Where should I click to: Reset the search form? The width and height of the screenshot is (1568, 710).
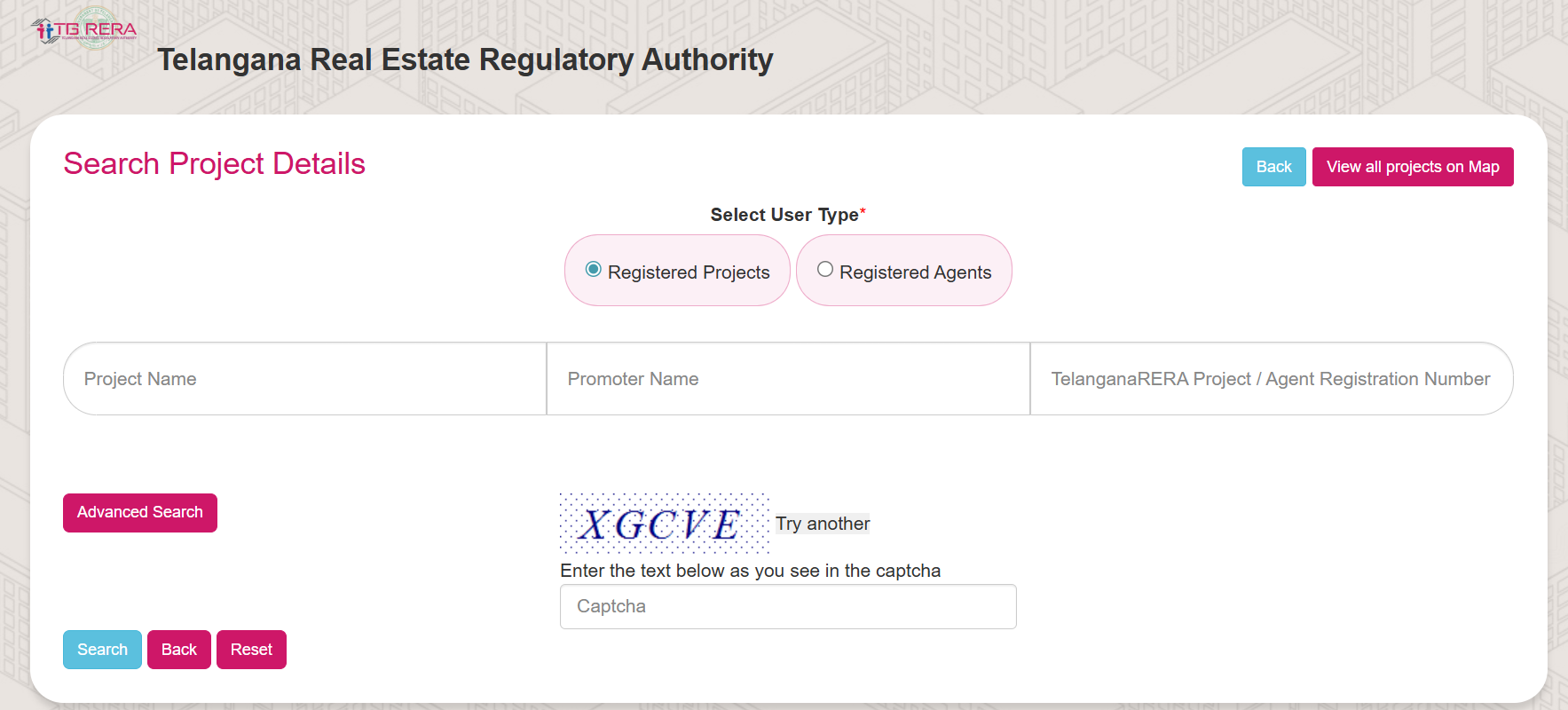251,650
